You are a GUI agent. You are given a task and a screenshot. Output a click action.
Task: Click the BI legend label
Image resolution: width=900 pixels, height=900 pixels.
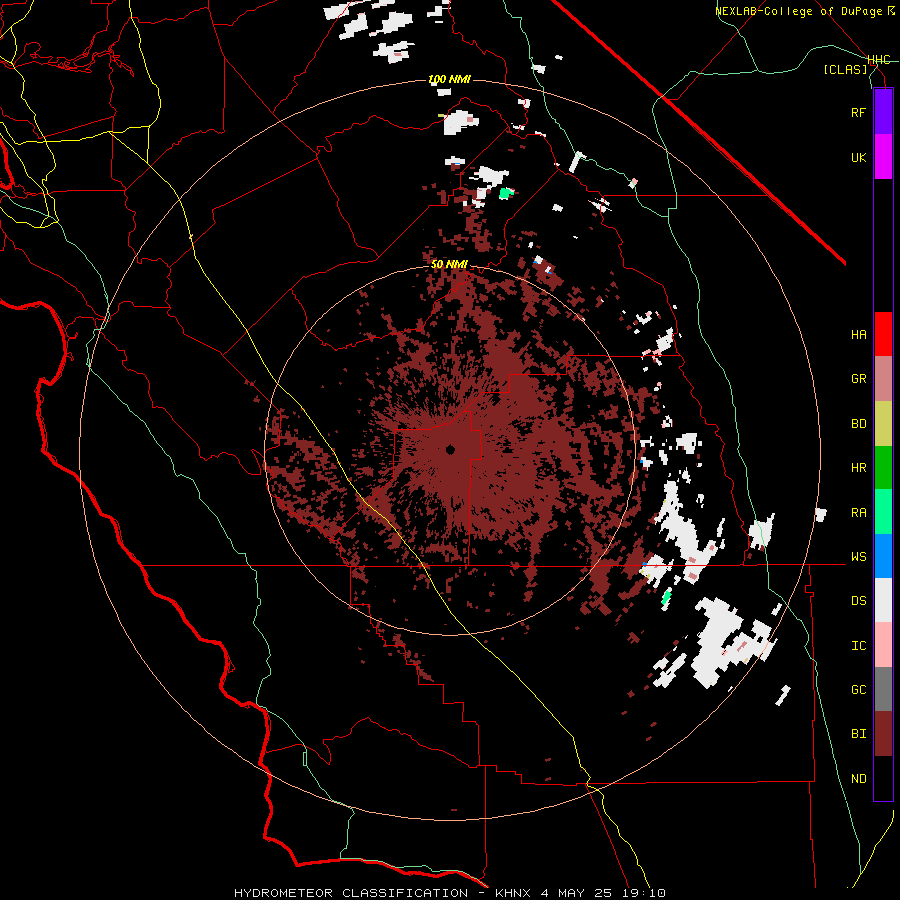coord(858,734)
